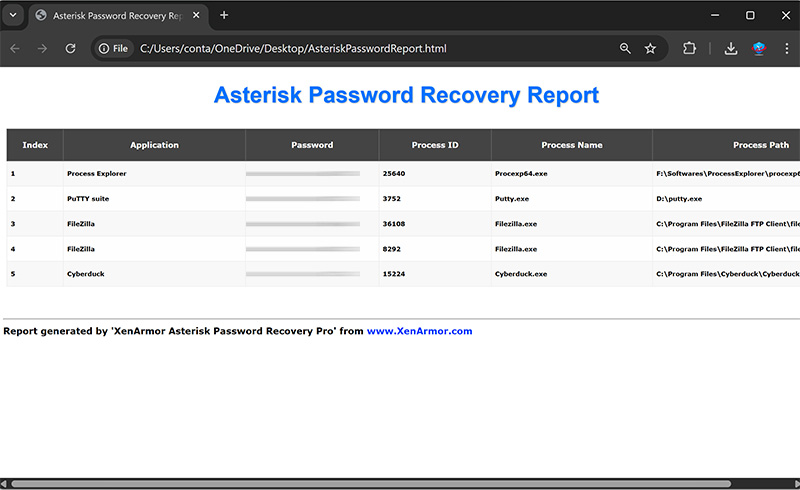The height and width of the screenshot is (490, 800).
Task: Follow the www.XenArmor.com link
Action: pyautogui.click(x=419, y=331)
